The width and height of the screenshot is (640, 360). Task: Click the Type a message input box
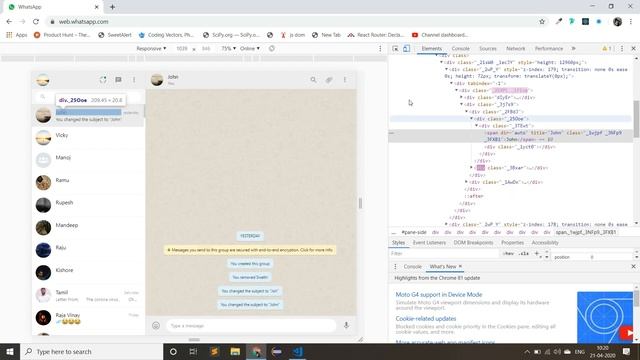coord(251,325)
